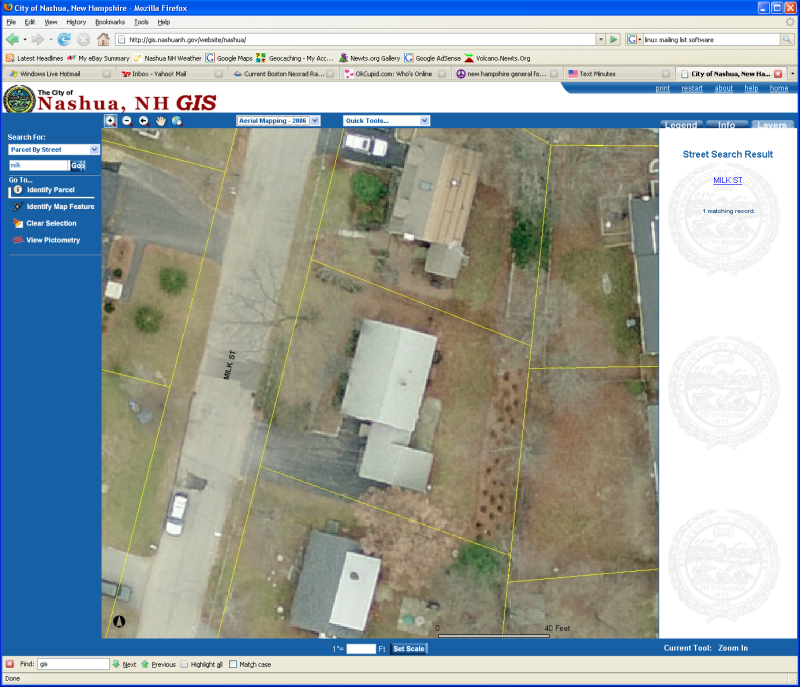The height and width of the screenshot is (687, 800).
Task: Click Firefox Home button in toolbar
Action: click(103, 39)
